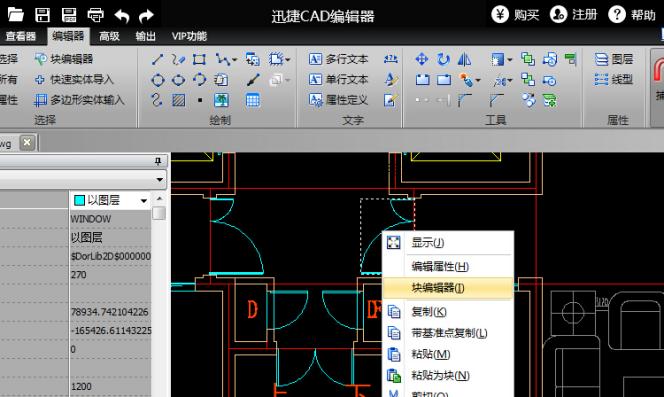664x397 pixels.
Task: Click the Open file folder icon
Action: click(x=16, y=15)
